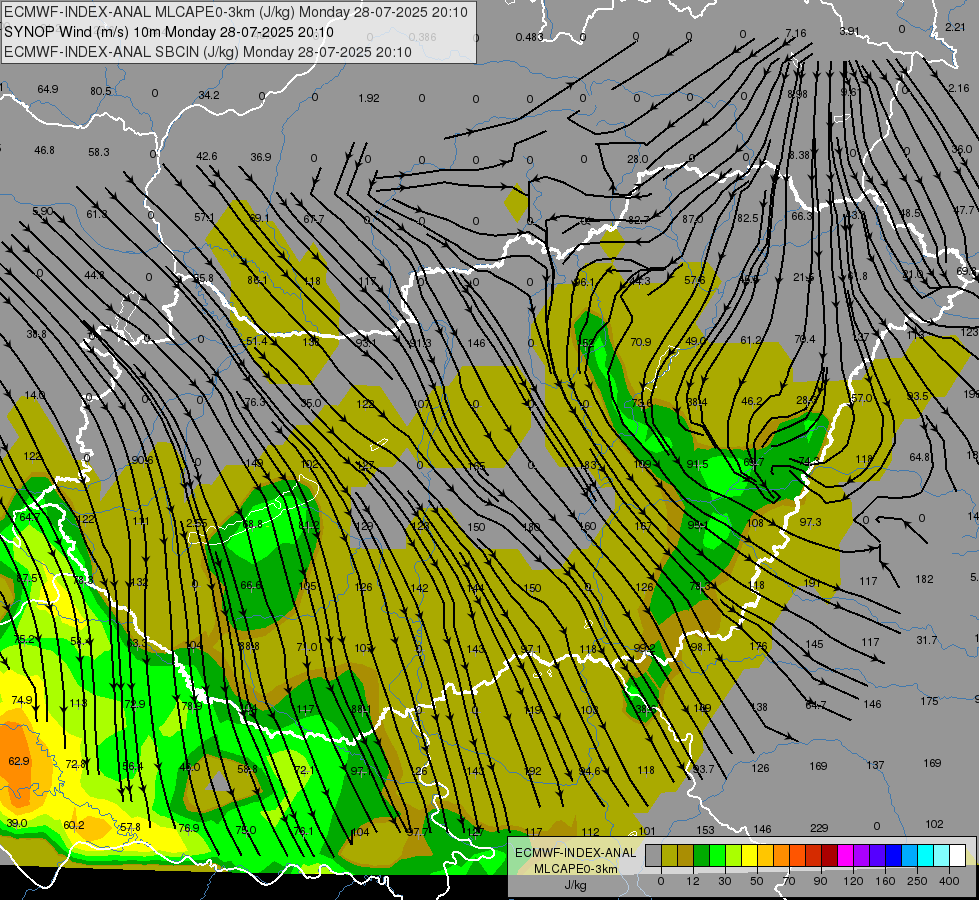Click the '60.2' data value
The image size is (979, 900).
[74, 825]
